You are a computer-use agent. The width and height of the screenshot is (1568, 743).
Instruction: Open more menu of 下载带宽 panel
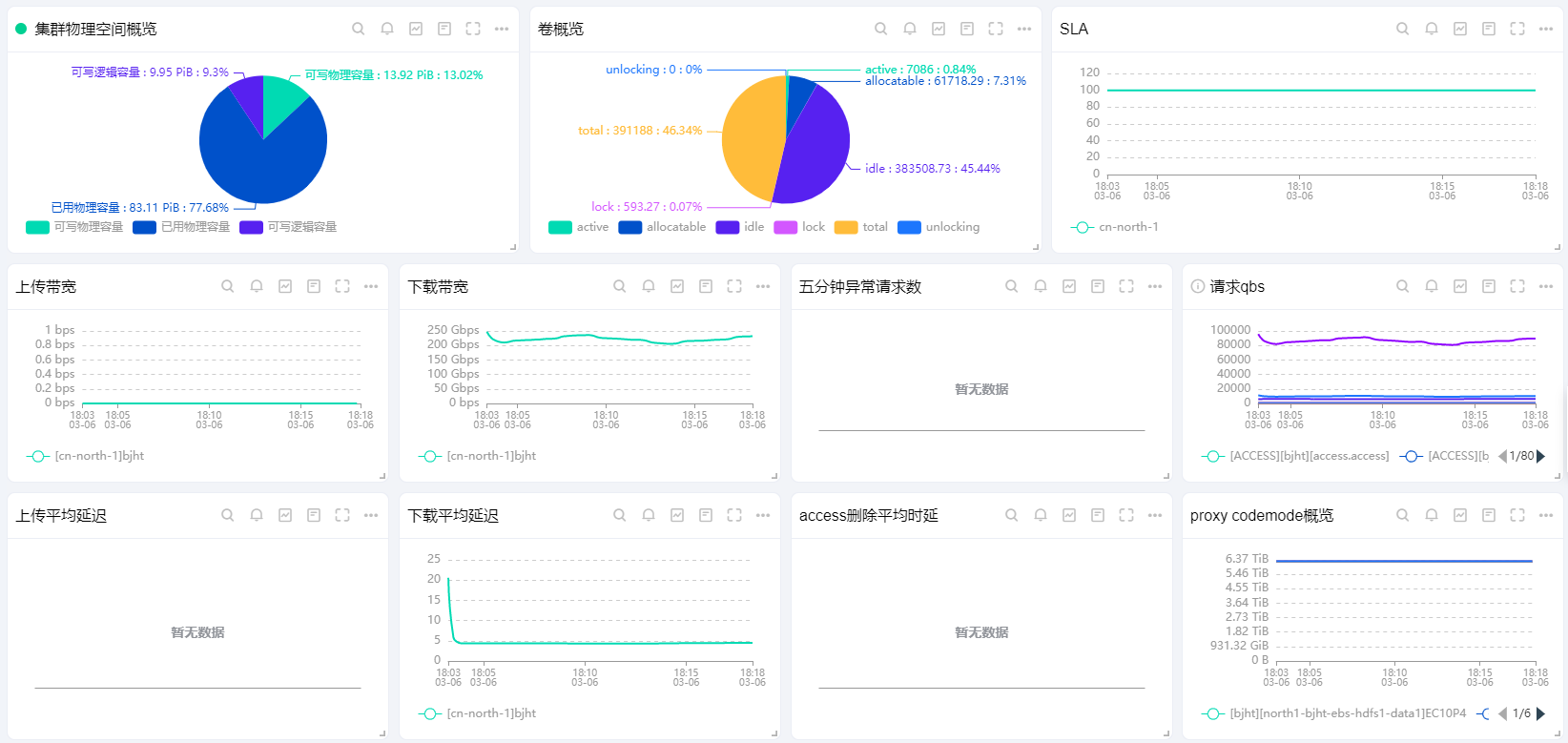point(763,286)
